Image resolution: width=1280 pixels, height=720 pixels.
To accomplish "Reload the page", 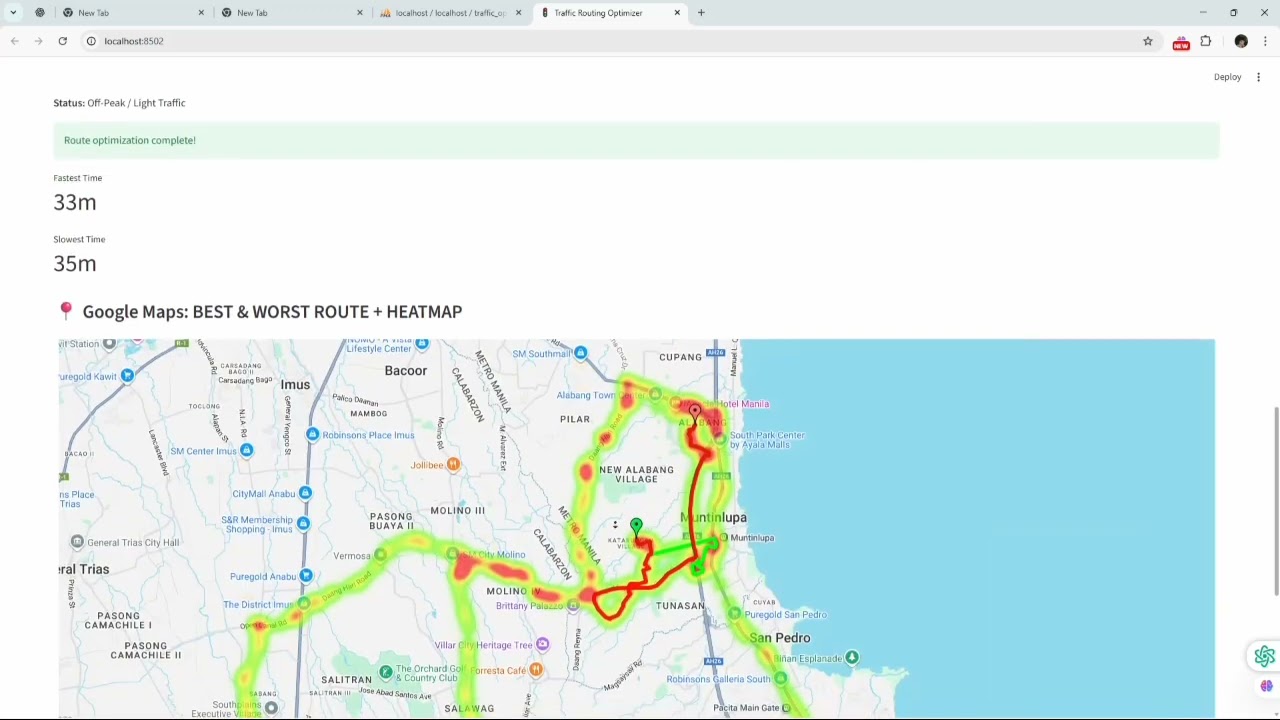I will point(62,41).
